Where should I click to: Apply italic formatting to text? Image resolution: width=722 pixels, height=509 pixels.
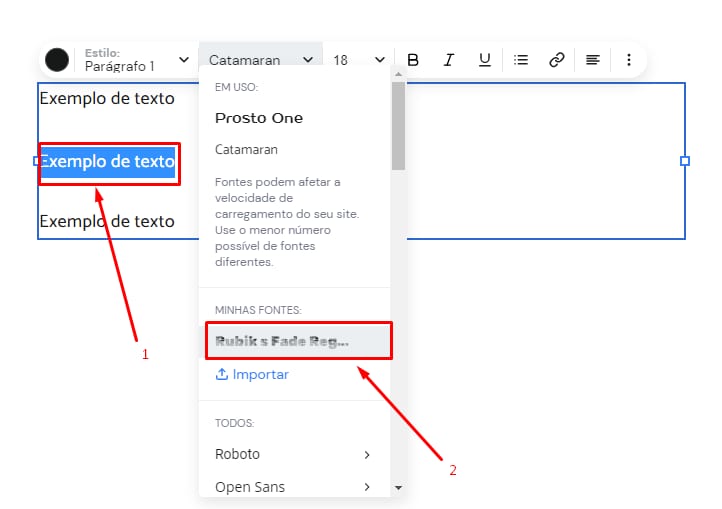point(449,60)
